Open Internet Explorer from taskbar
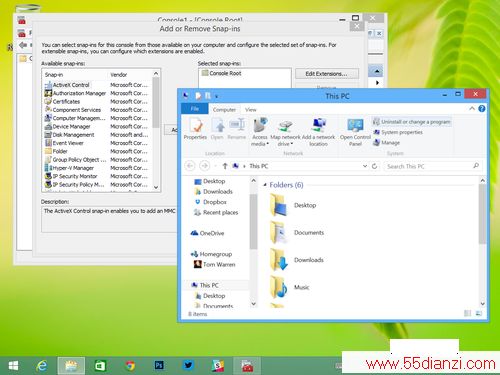The image size is (500, 375). tap(42, 366)
